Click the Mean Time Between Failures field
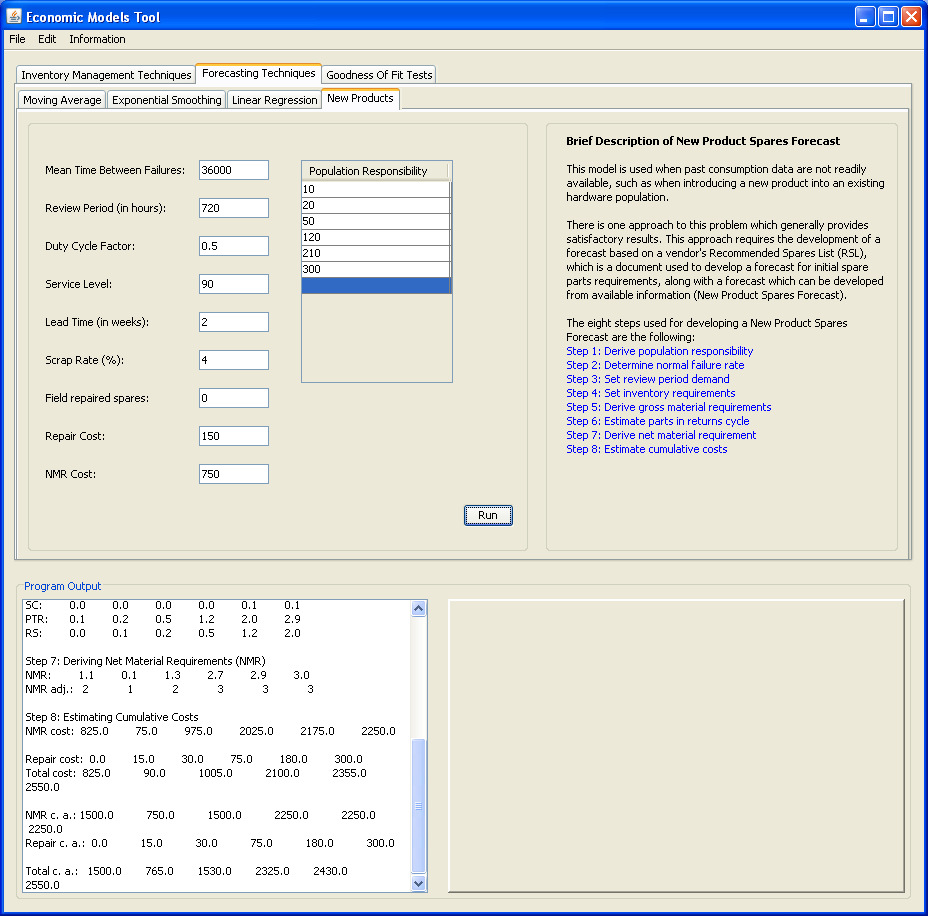Viewport: 928px width, 916px height. coord(234,170)
